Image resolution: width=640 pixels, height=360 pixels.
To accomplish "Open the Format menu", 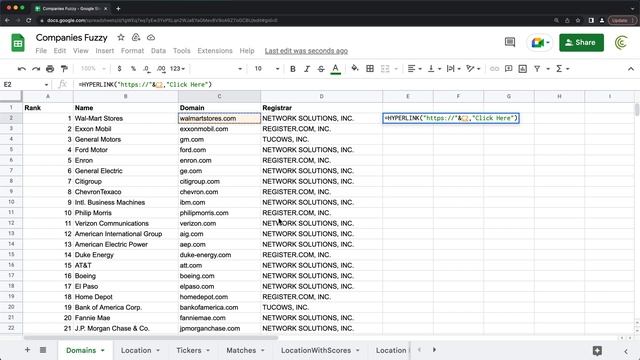I will 132,51.
